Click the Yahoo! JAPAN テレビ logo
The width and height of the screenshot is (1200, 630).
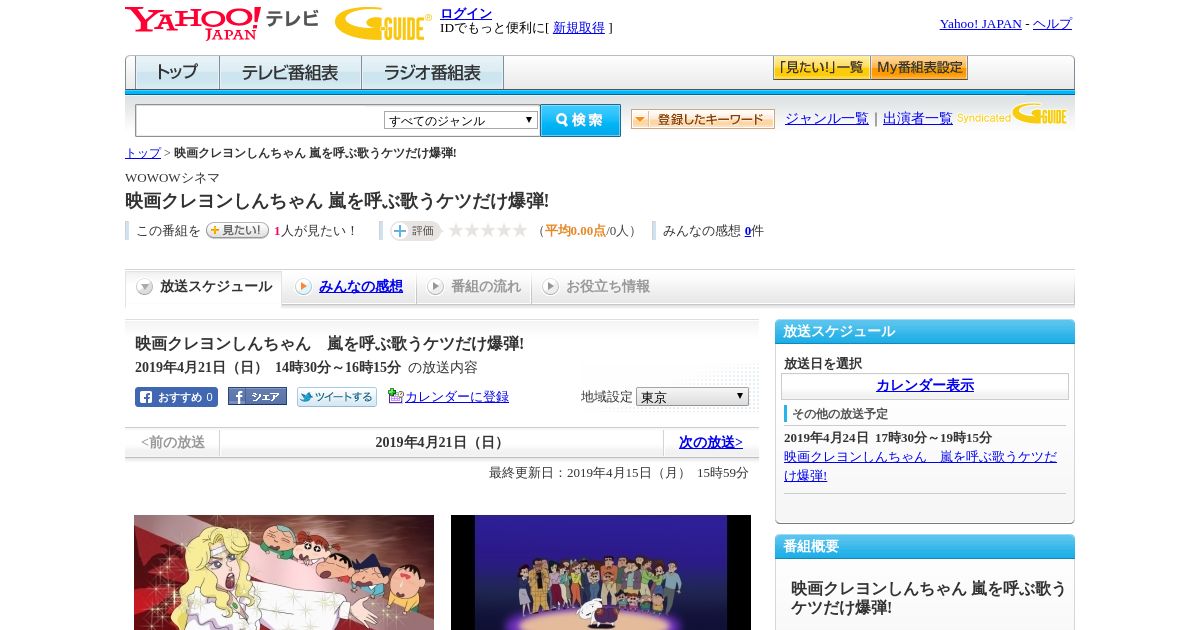click(221, 23)
